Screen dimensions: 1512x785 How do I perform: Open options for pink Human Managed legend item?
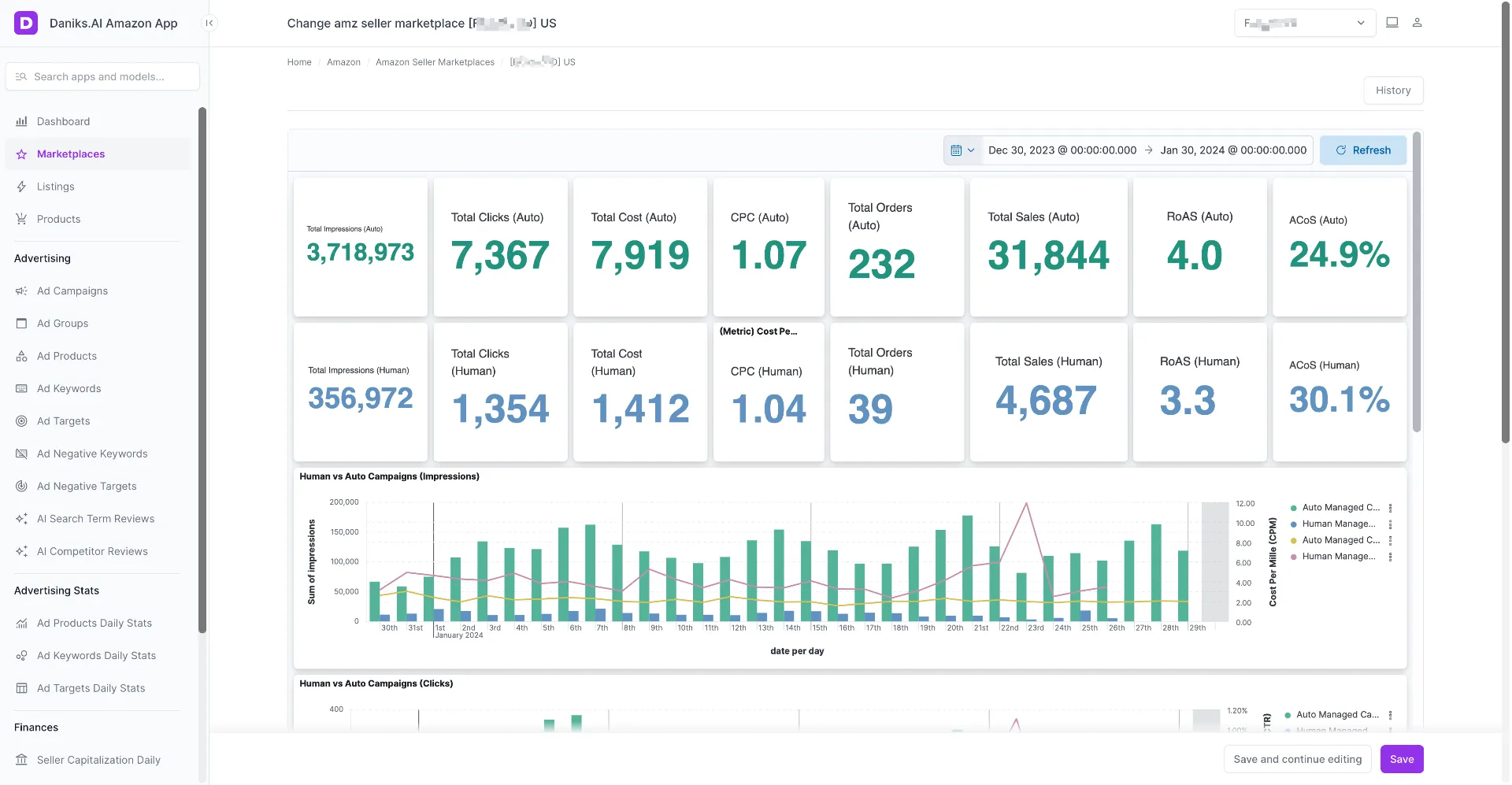click(1390, 557)
